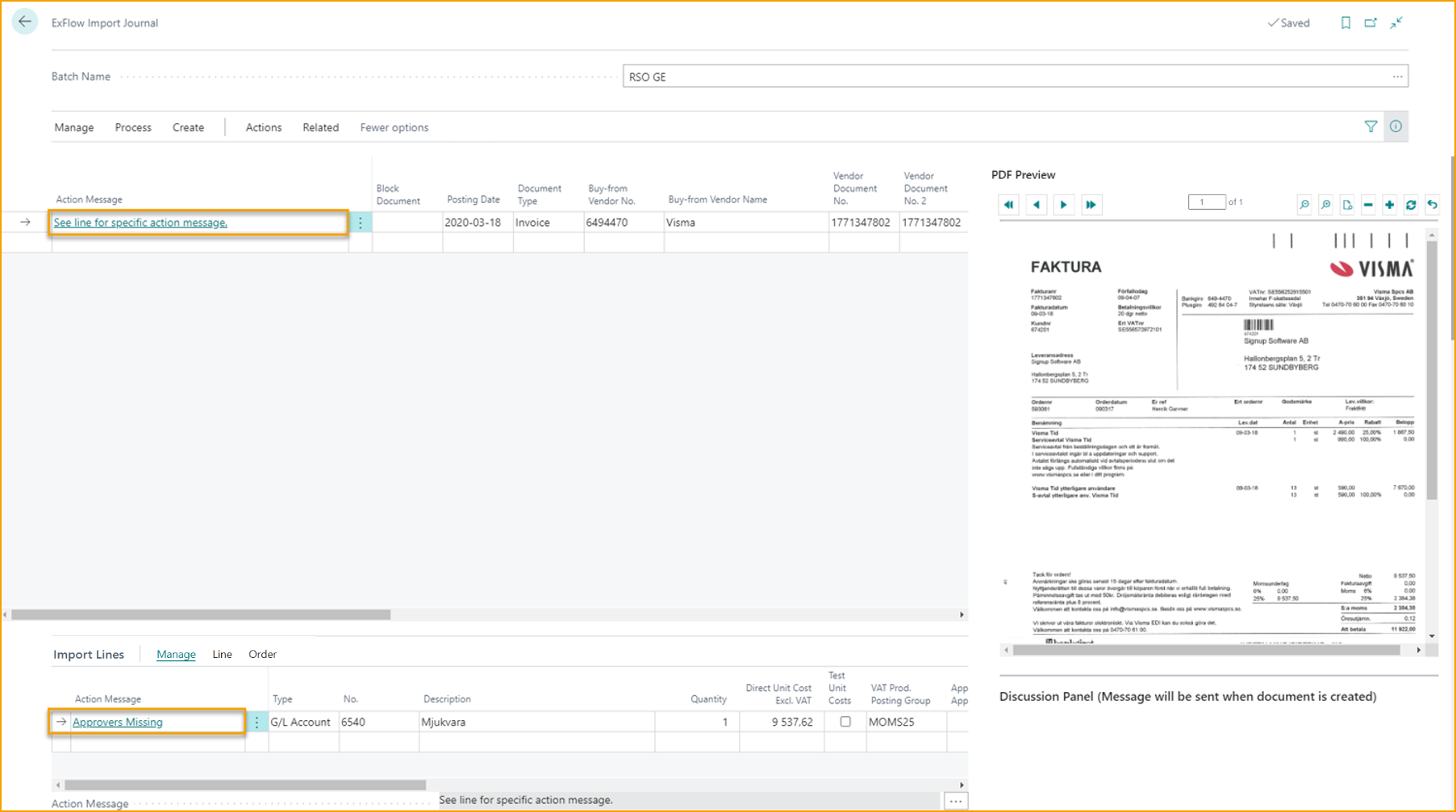This screenshot has height=812, width=1456.
Task: Select Direct Unit Cost cell 9 537,62
Action: coord(781,722)
